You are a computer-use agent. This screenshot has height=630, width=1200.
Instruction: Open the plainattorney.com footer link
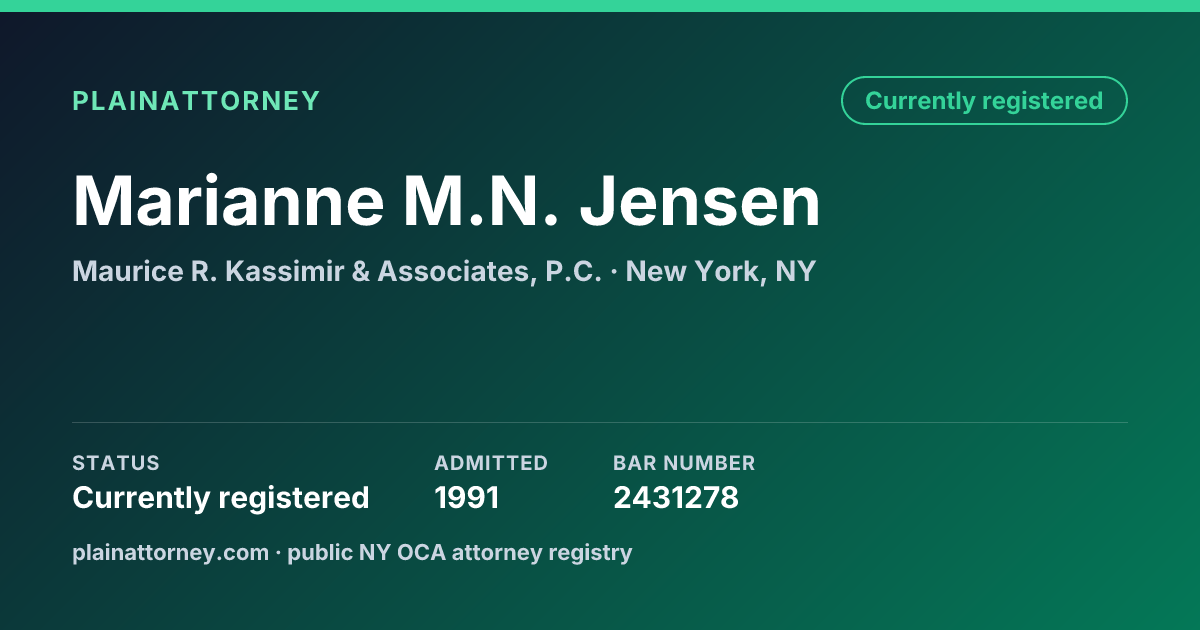click(x=171, y=552)
